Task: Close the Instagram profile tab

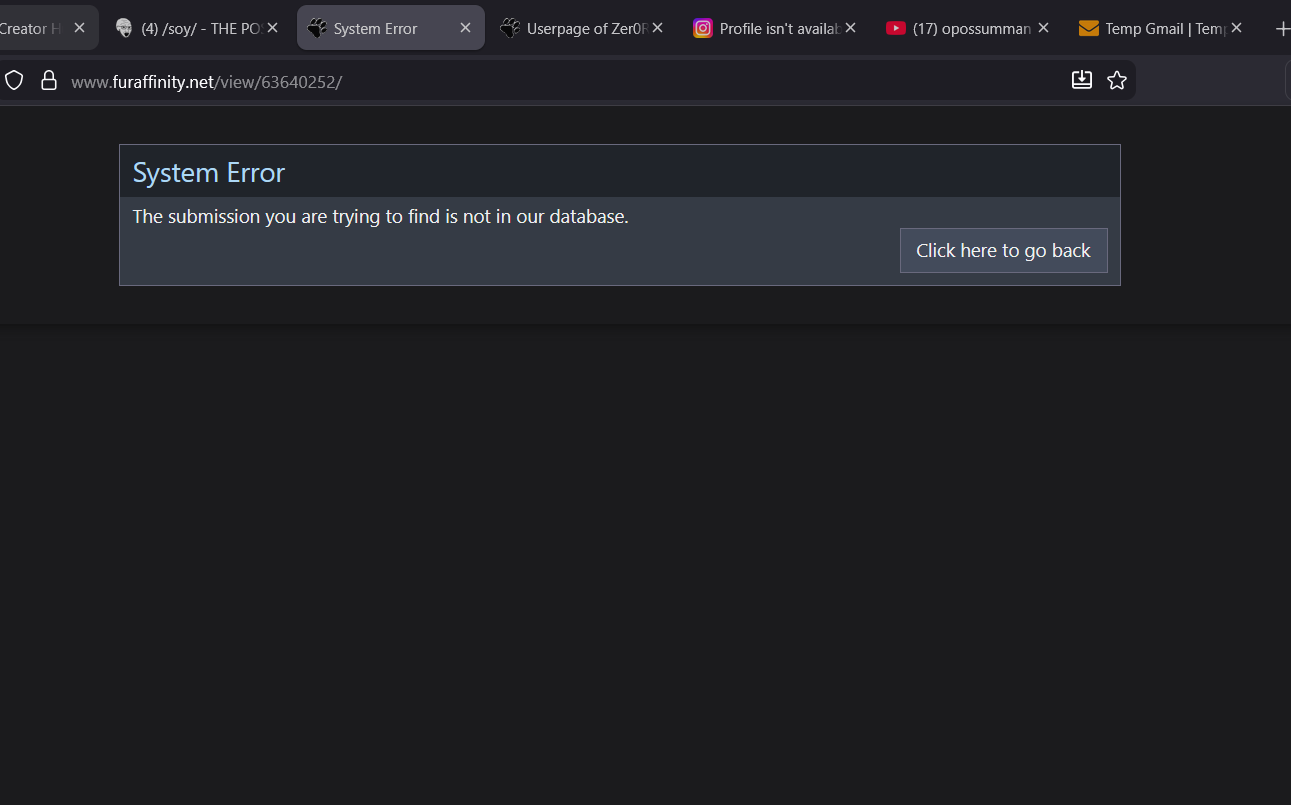Action: pos(851,28)
